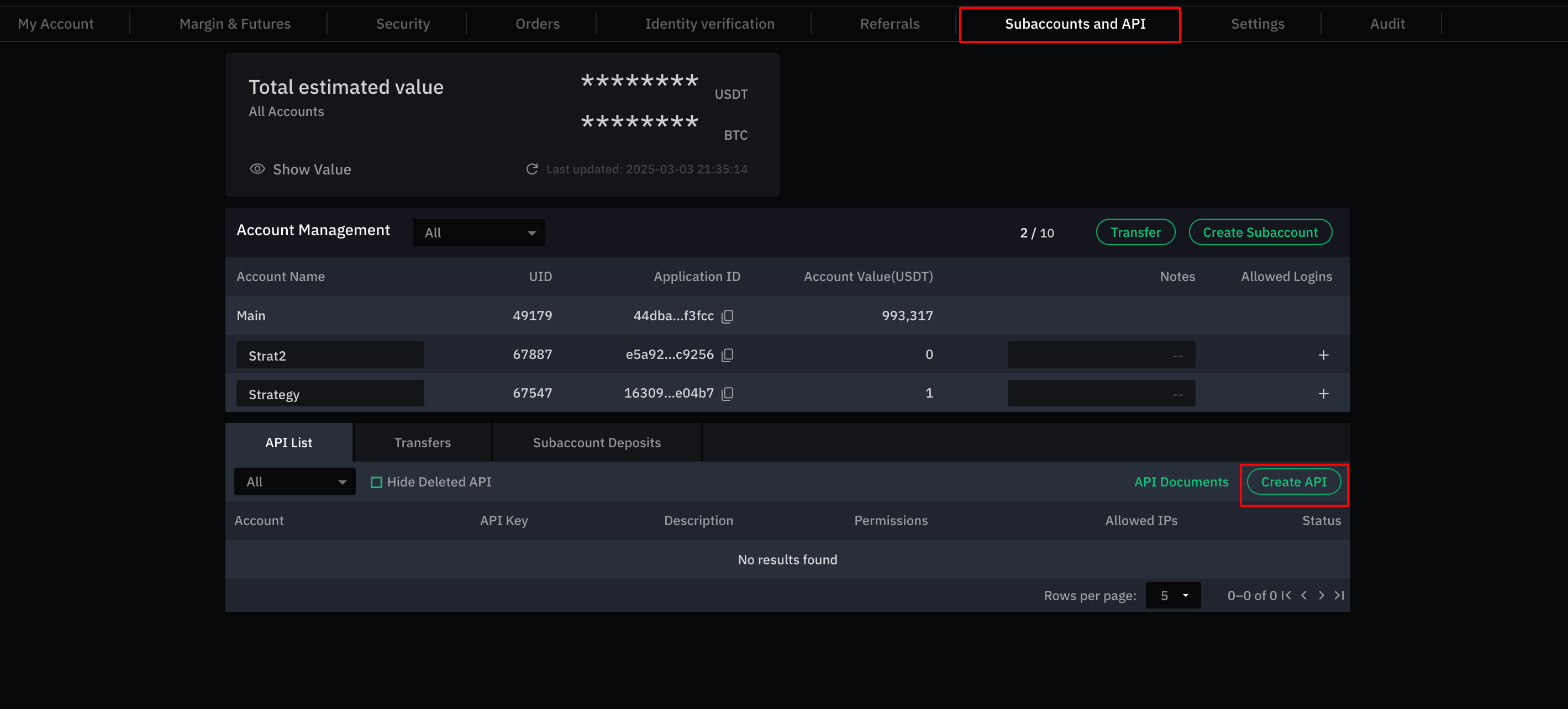
Task: Select UID 67547 cell
Action: tap(532, 394)
